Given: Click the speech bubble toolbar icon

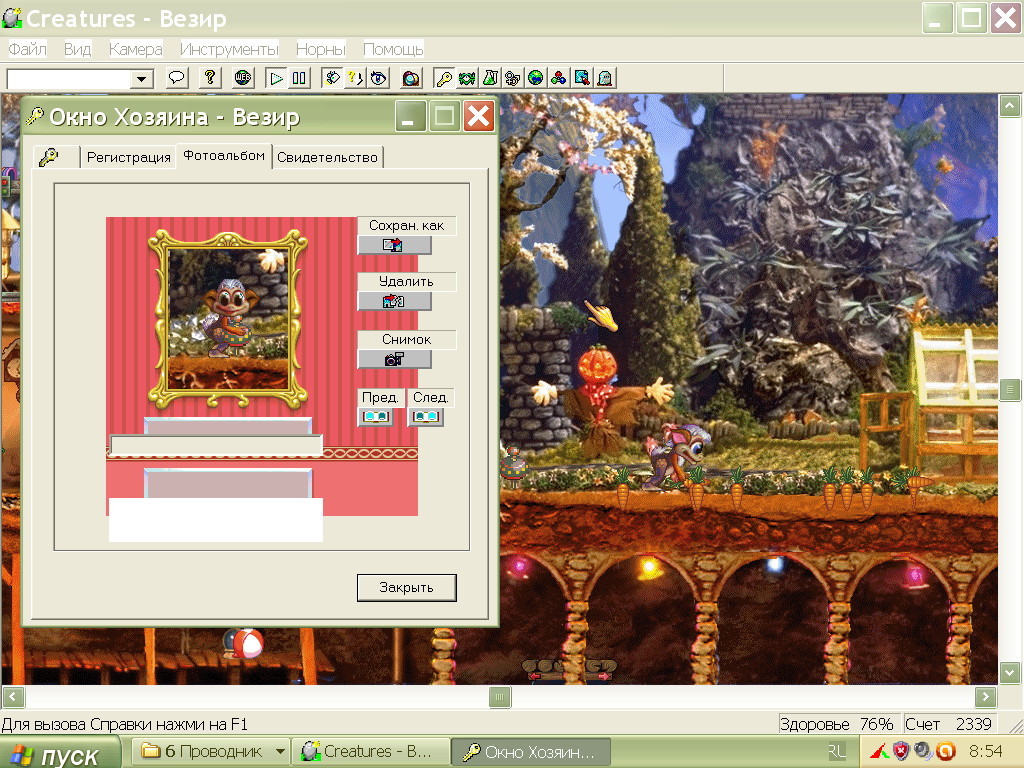Looking at the screenshot, I should coord(176,78).
